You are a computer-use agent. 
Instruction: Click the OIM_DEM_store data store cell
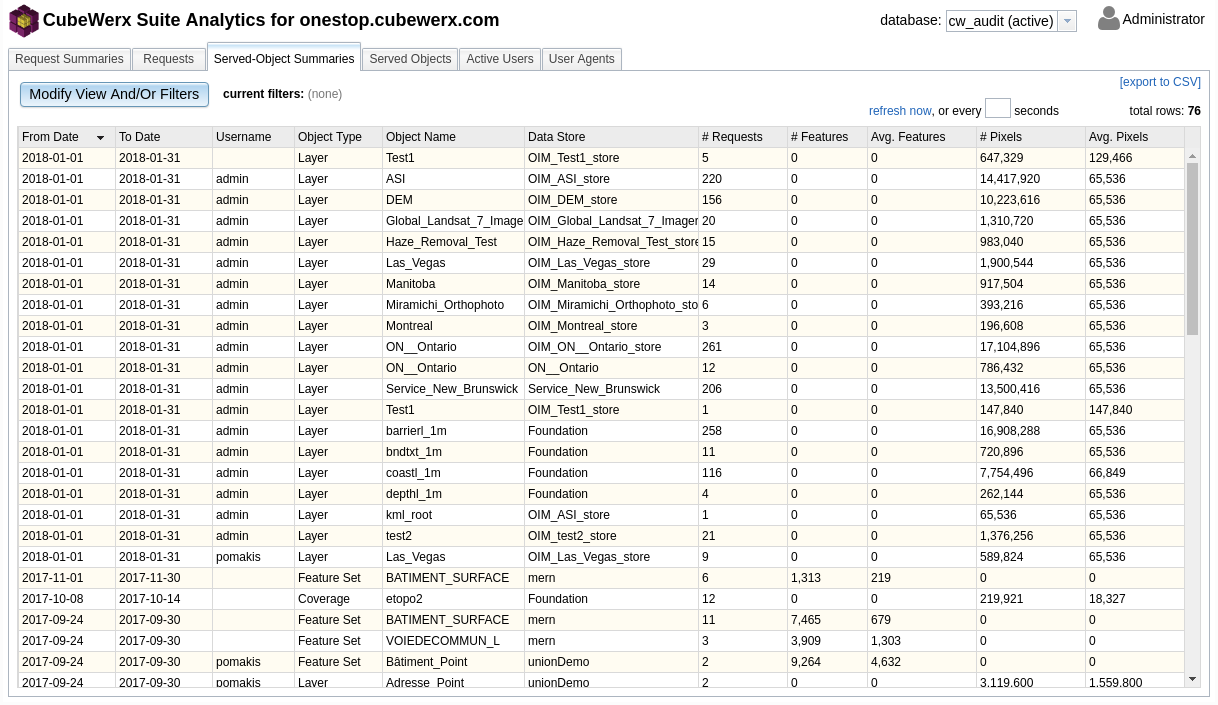pos(611,200)
